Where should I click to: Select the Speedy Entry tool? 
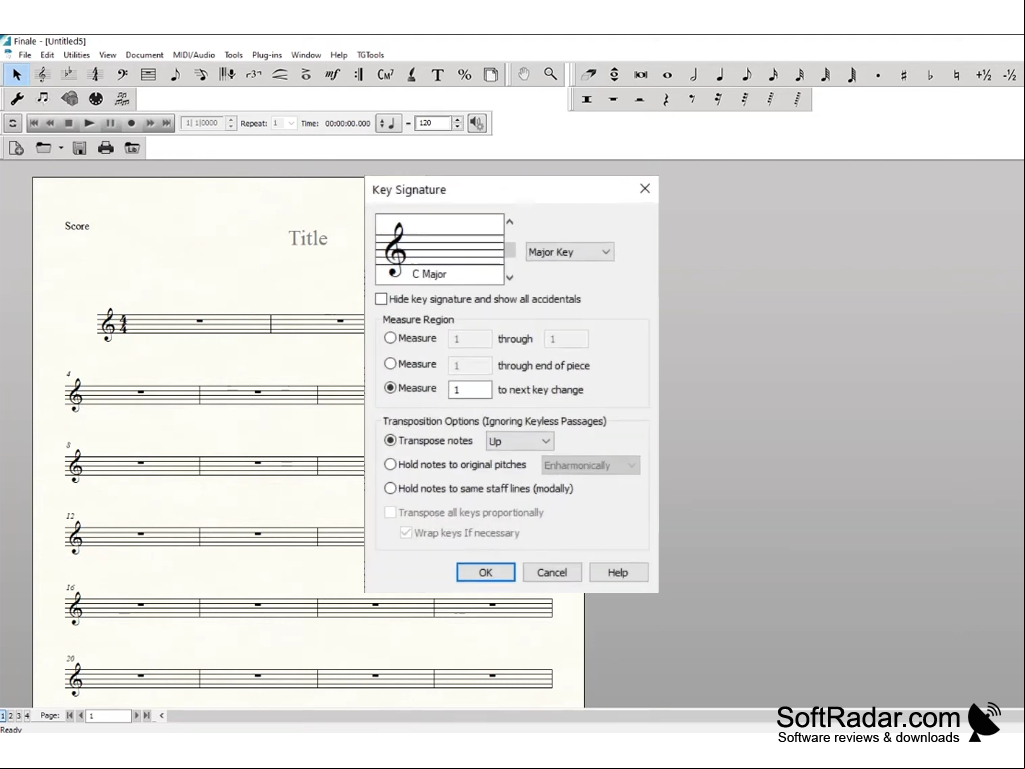(x=201, y=75)
